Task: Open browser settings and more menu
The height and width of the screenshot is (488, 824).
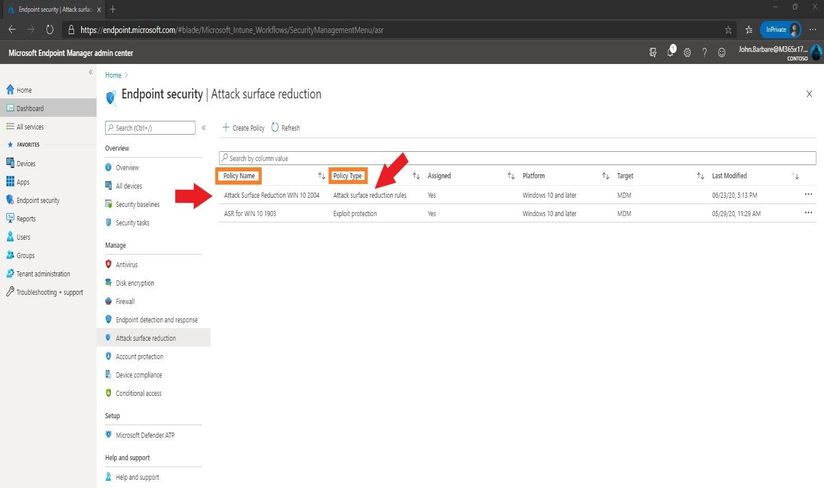Action: pyautogui.click(x=812, y=30)
